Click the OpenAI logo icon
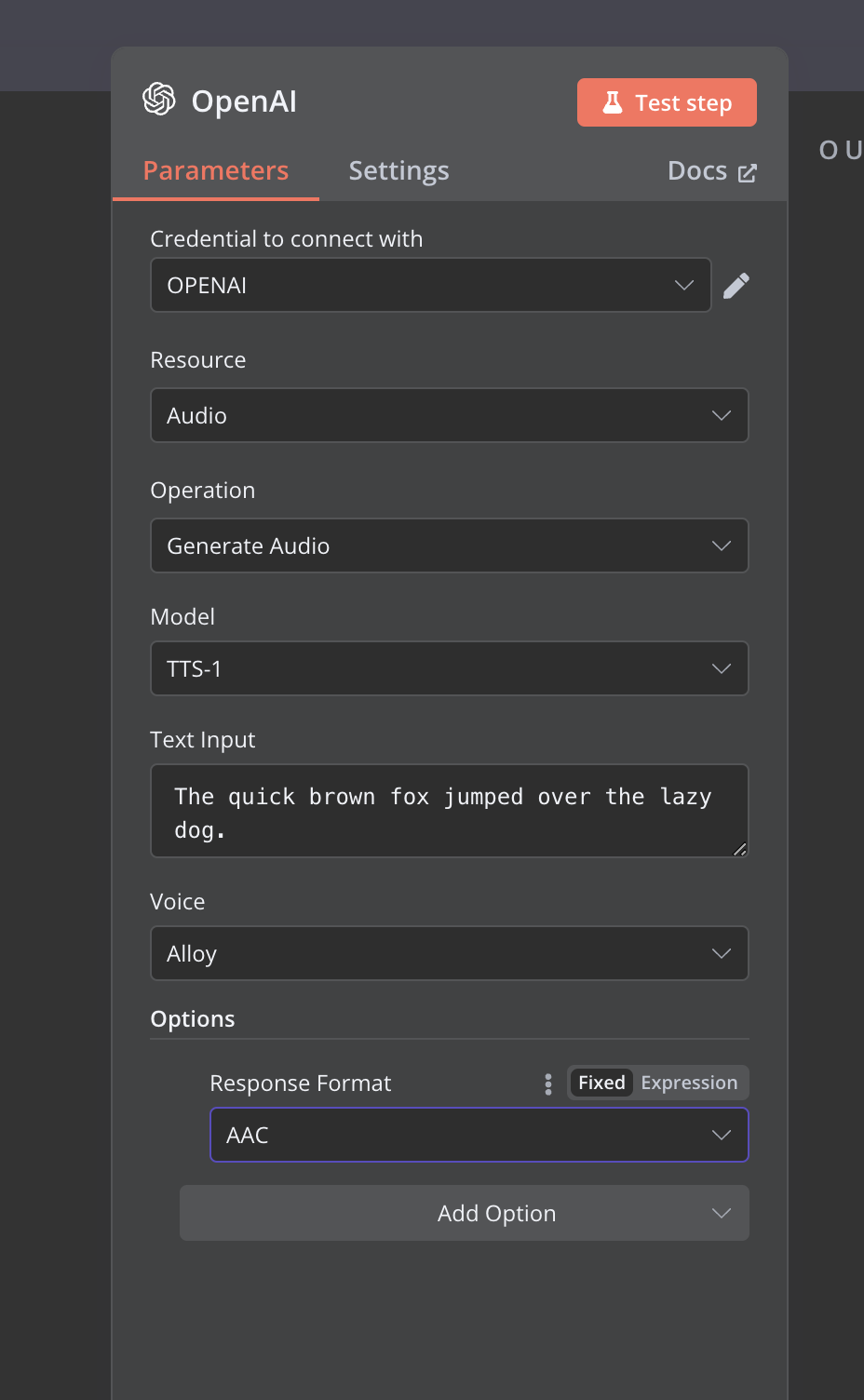Image resolution: width=864 pixels, height=1400 pixels. tap(159, 100)
